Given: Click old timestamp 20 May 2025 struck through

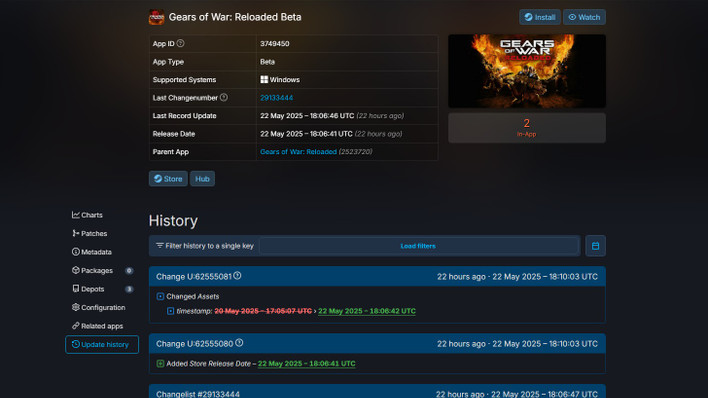Looking at the screenshot, I should coord(263,311).
